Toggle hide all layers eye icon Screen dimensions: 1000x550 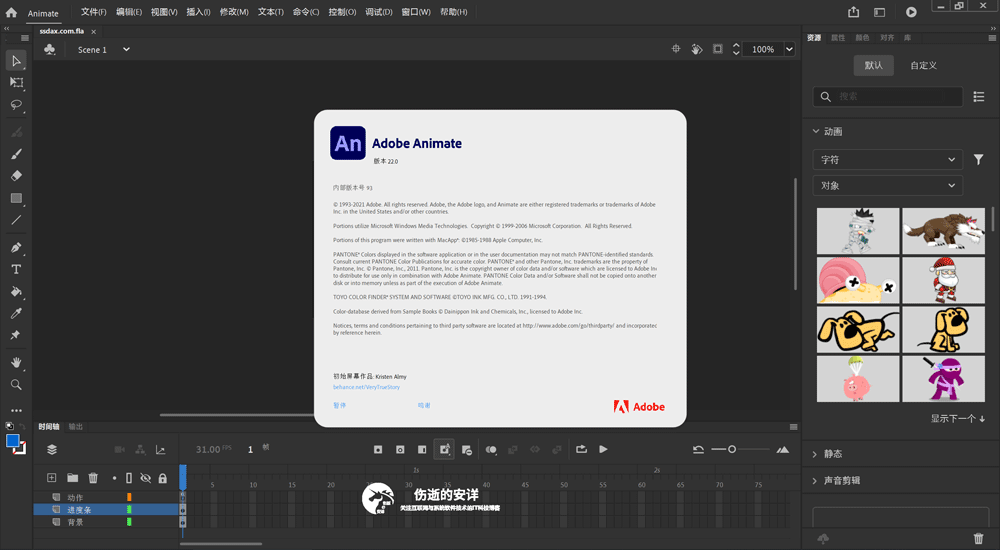(x=145, y=478)
